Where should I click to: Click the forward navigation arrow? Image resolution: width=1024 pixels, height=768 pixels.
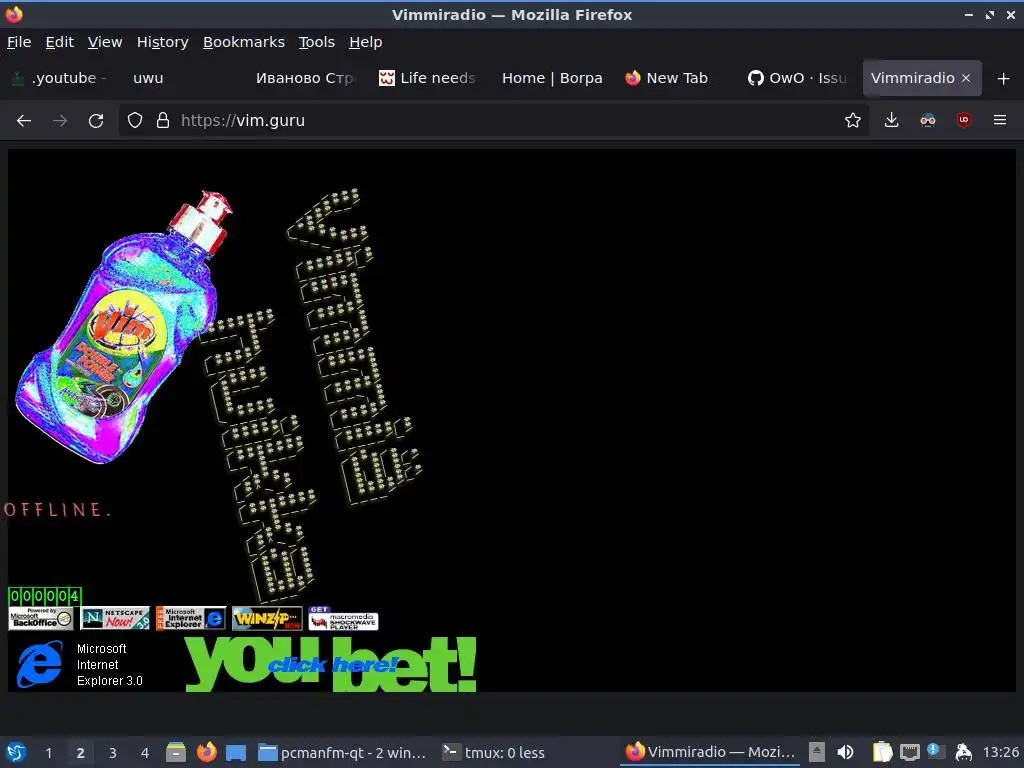click(x=59, y=120)
